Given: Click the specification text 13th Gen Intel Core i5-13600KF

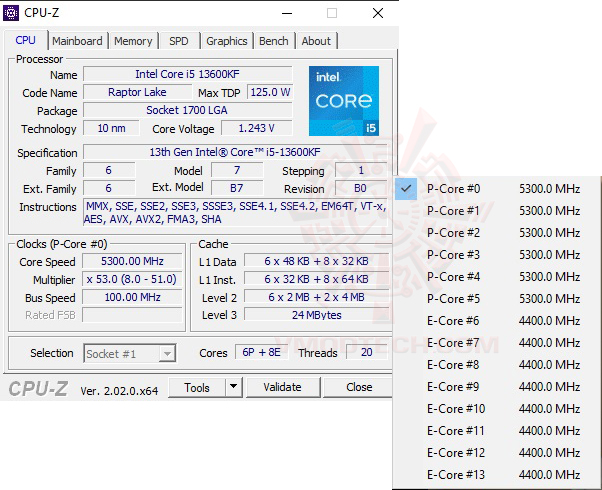Looking at the screenshot, I should click(235, 152).
